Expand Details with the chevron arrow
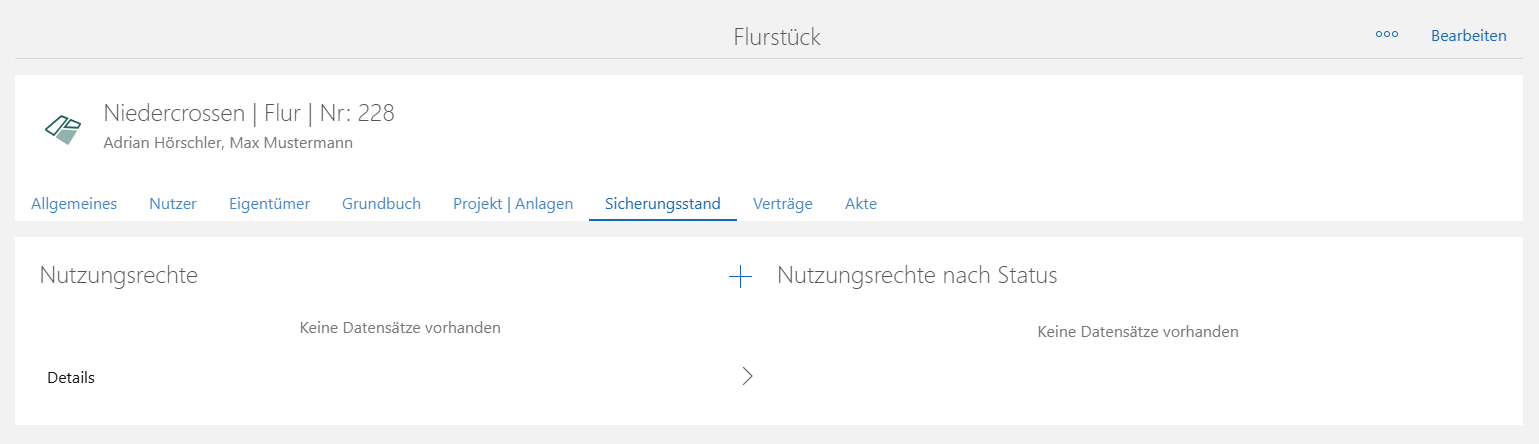This screenshot has width=1539, height=444. [x=747, y=376]
